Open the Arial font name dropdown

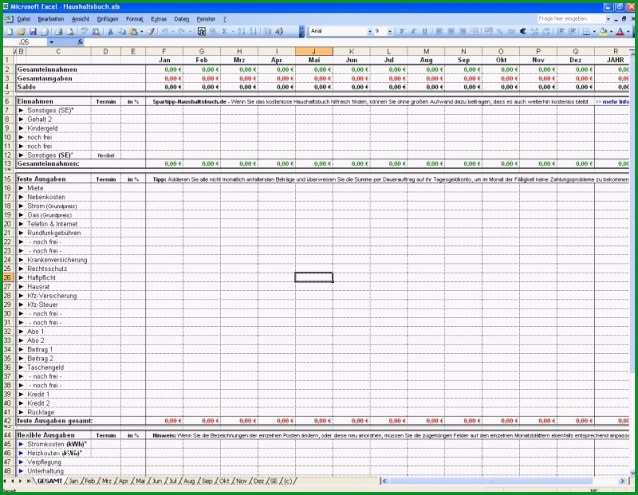(369, 31)
